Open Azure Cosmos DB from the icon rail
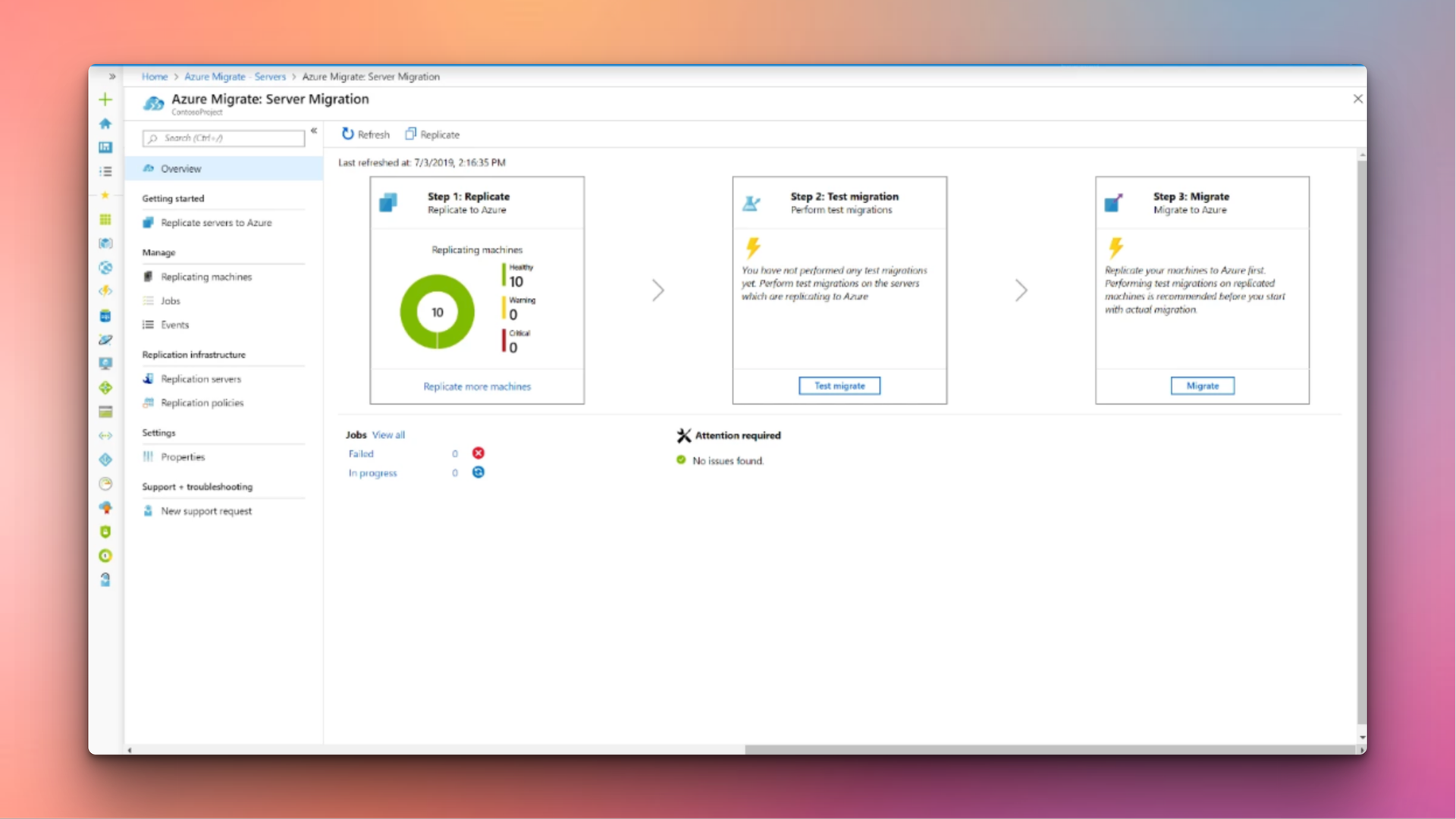Viewport: 1456px width, 819px height. coord(105,340)
